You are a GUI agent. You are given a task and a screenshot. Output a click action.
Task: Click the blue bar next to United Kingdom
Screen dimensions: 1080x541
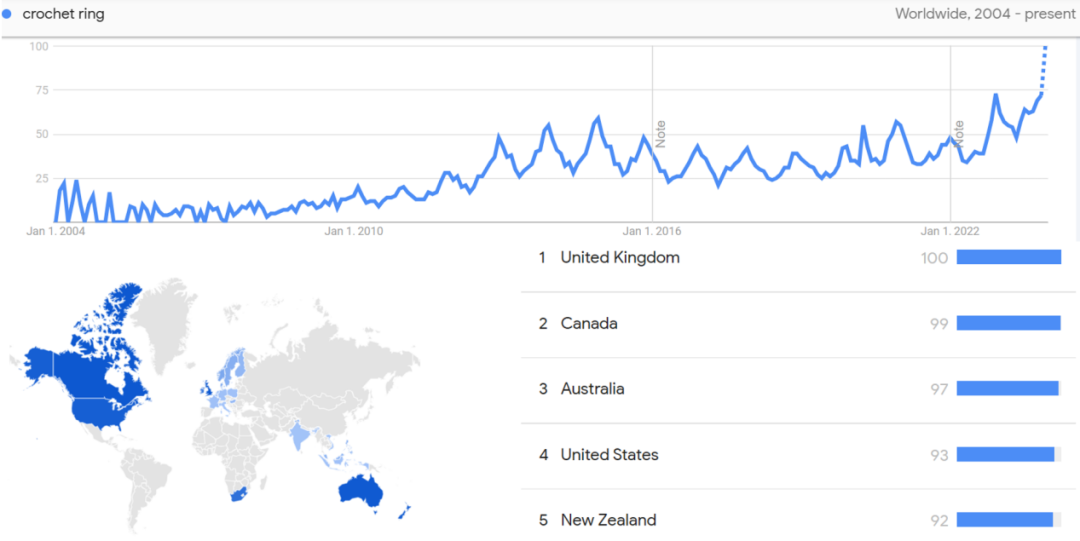(x=1009, y=257)
